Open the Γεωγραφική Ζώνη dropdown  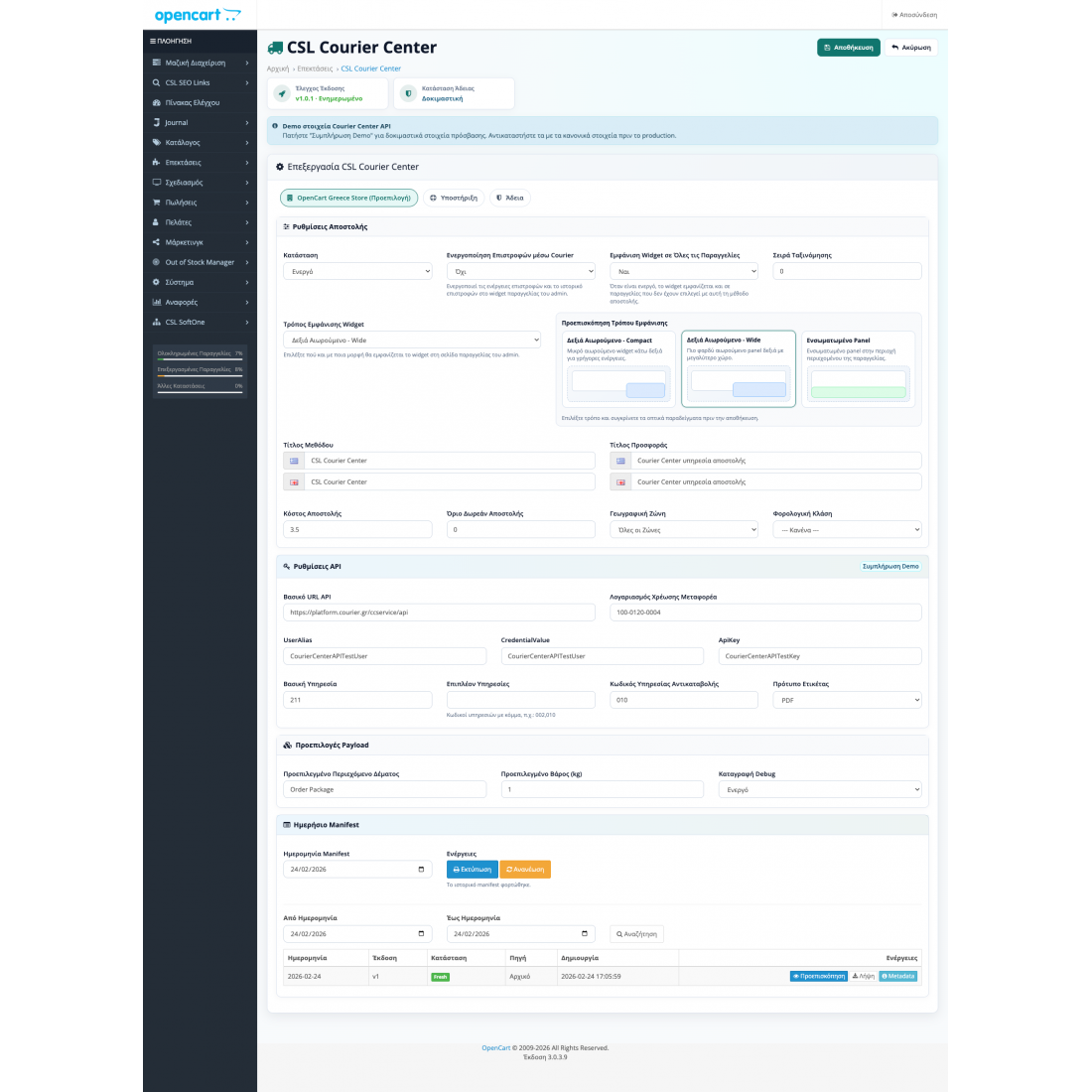(684, 530)
